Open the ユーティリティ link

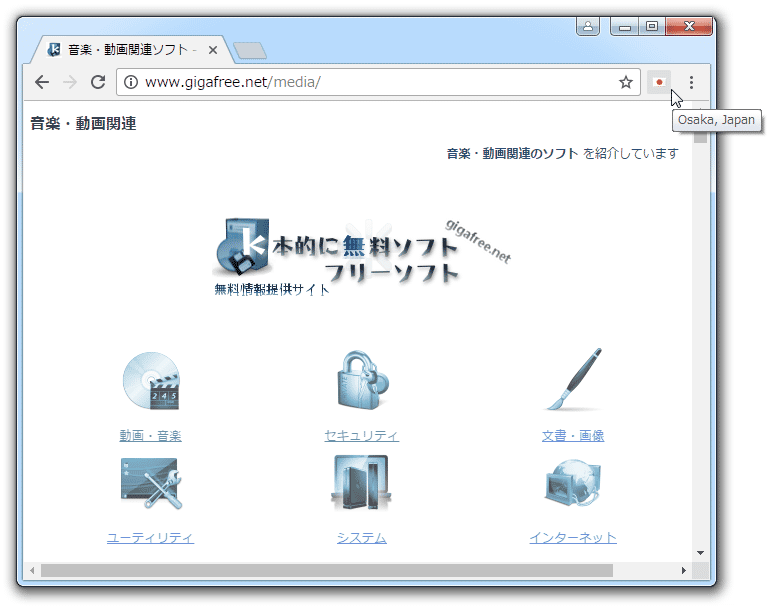[150, 537]
